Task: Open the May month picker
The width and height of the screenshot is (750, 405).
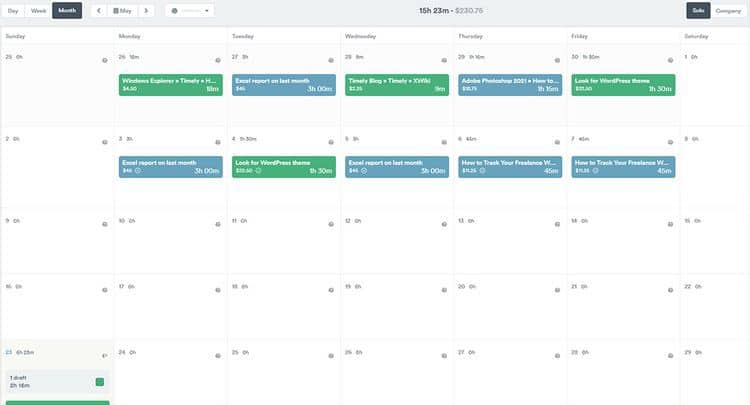Action: pyautogui.click(x=122, y=11)
